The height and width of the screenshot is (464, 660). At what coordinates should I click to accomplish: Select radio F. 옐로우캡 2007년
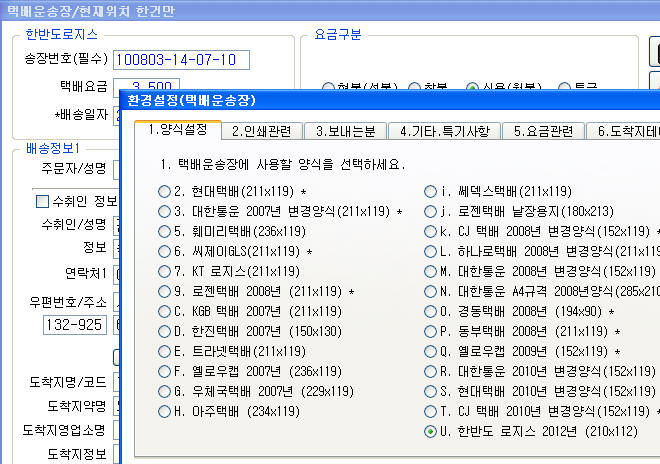coord(164,371)
